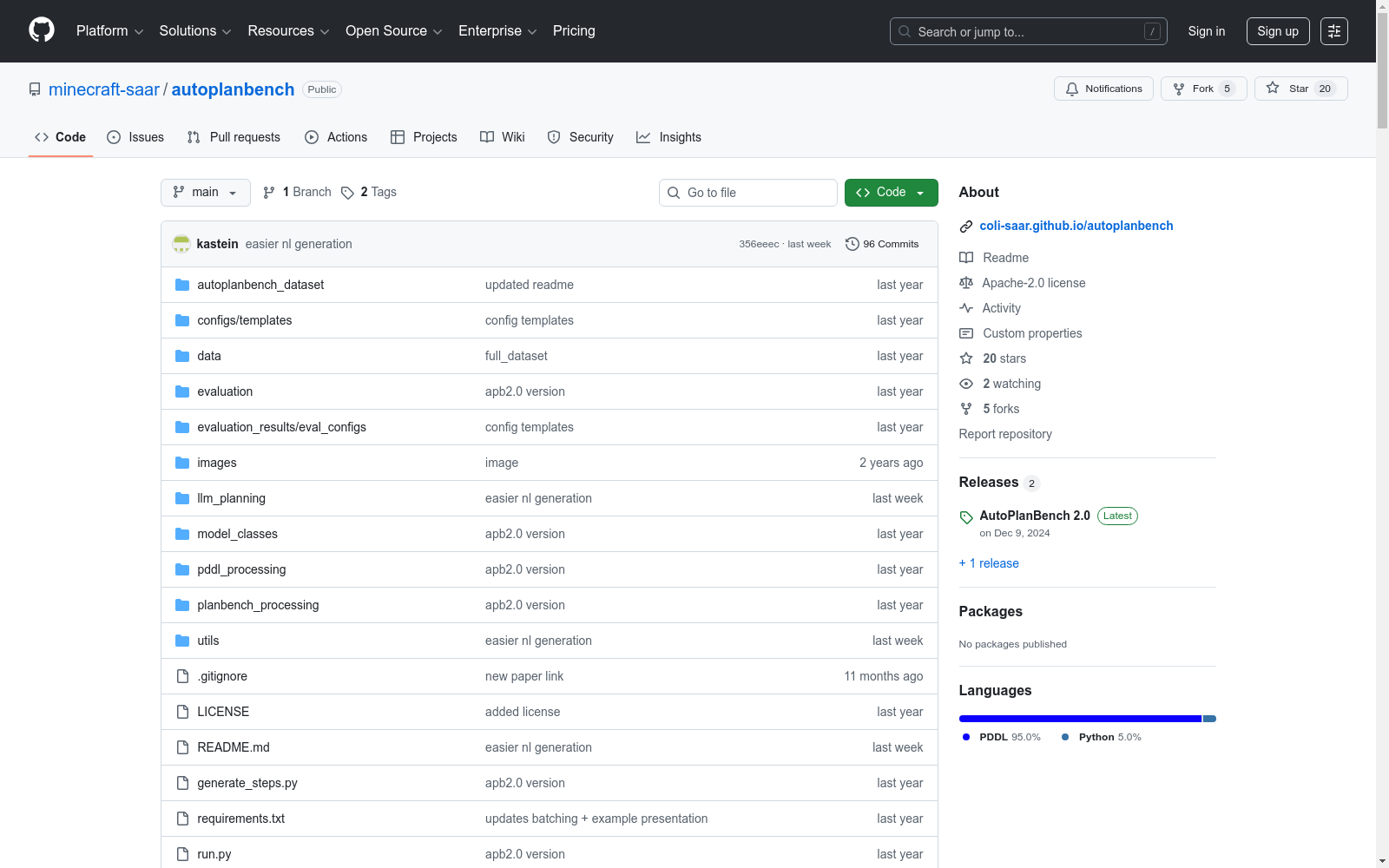Click the Notifications bell icon
The image size is (1389, 868).
1072,89
